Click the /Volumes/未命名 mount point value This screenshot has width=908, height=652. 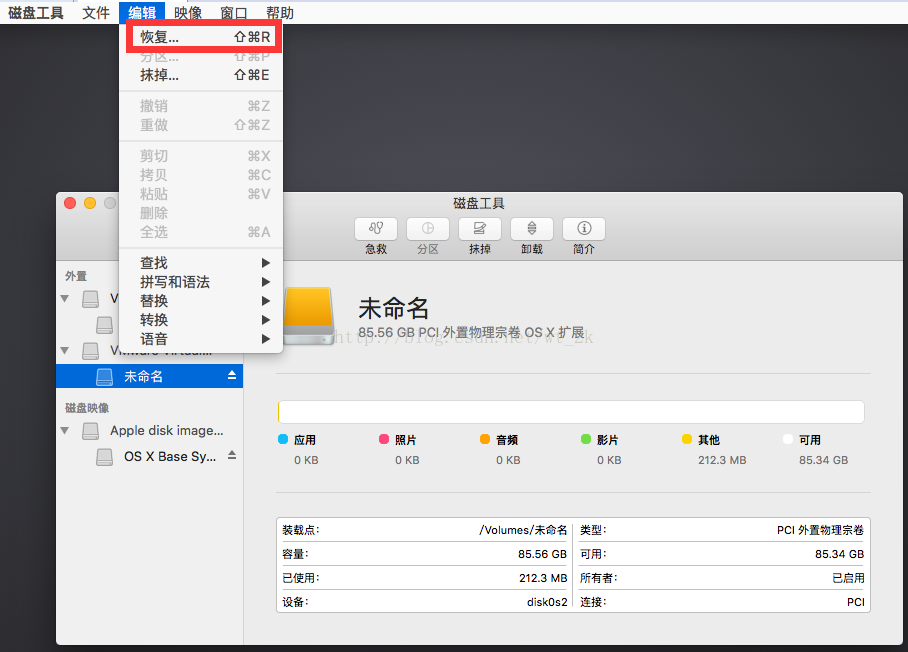click(x=523, y=530)
